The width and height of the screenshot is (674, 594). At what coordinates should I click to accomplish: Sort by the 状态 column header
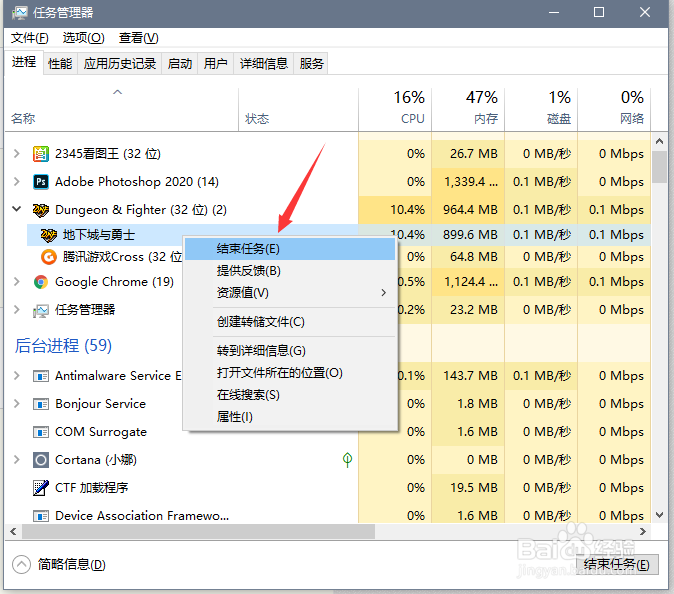pos(298,110)
